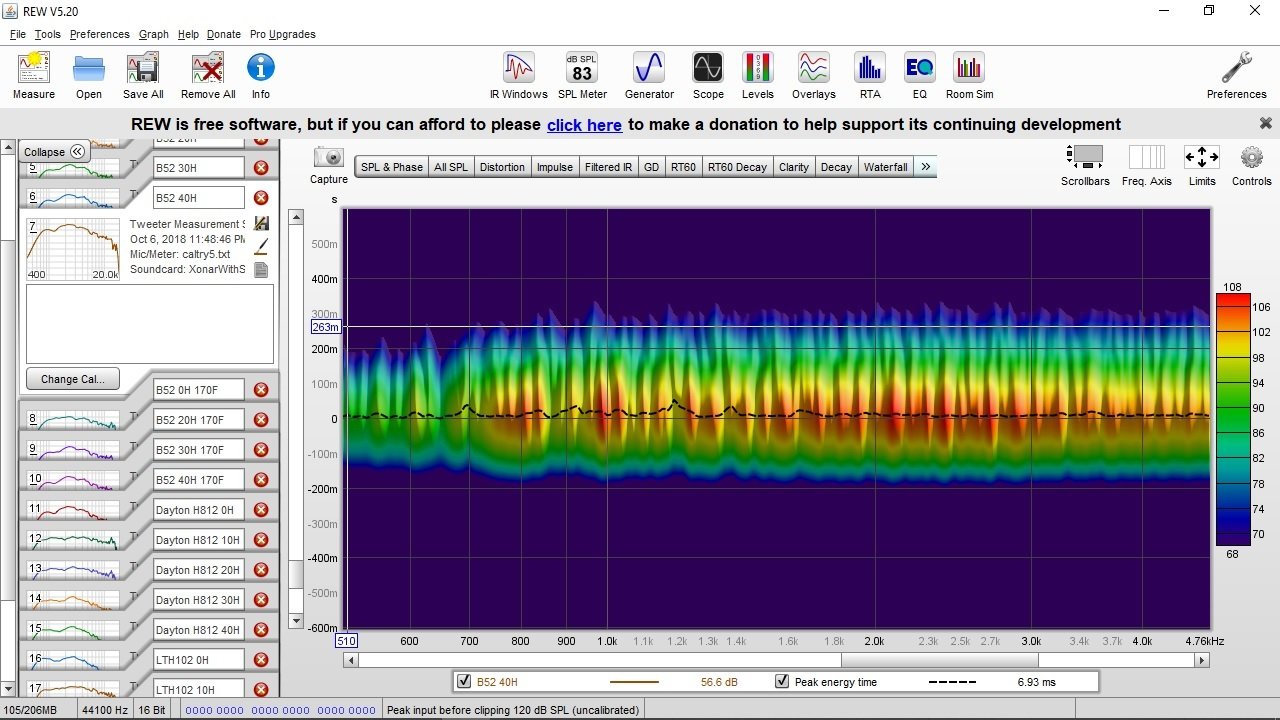
Task: Switch to the Distortion graph tab
Action: 502,166
